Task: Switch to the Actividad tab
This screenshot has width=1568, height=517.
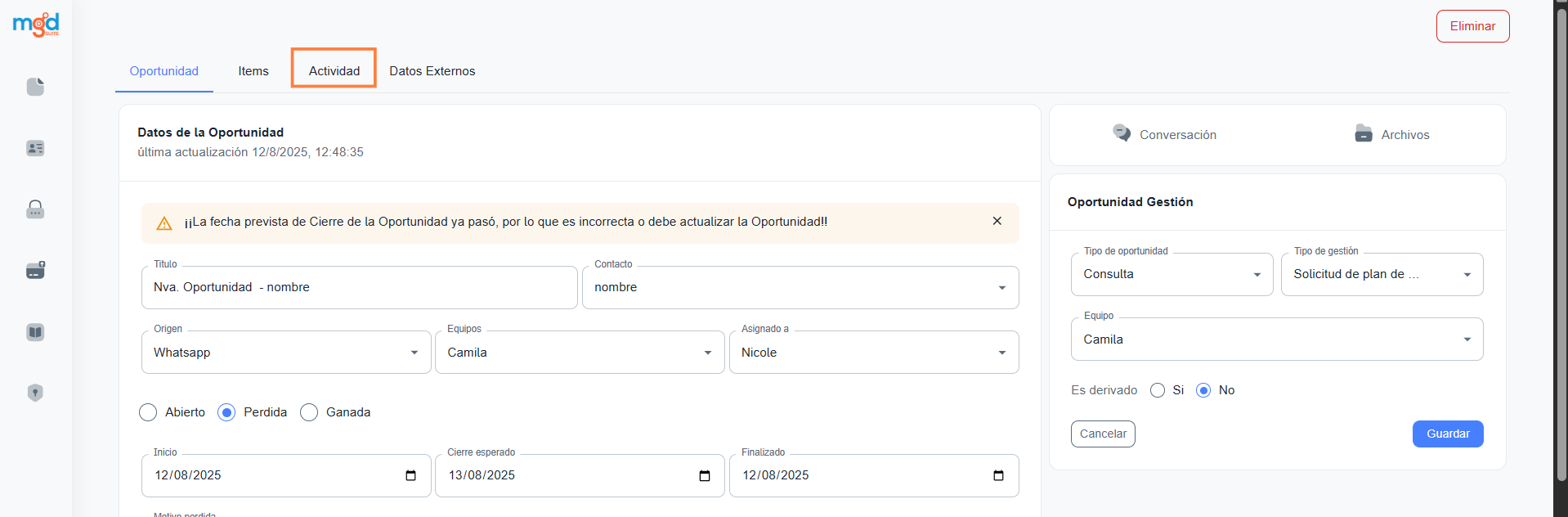Action: [x=334, y=71]
